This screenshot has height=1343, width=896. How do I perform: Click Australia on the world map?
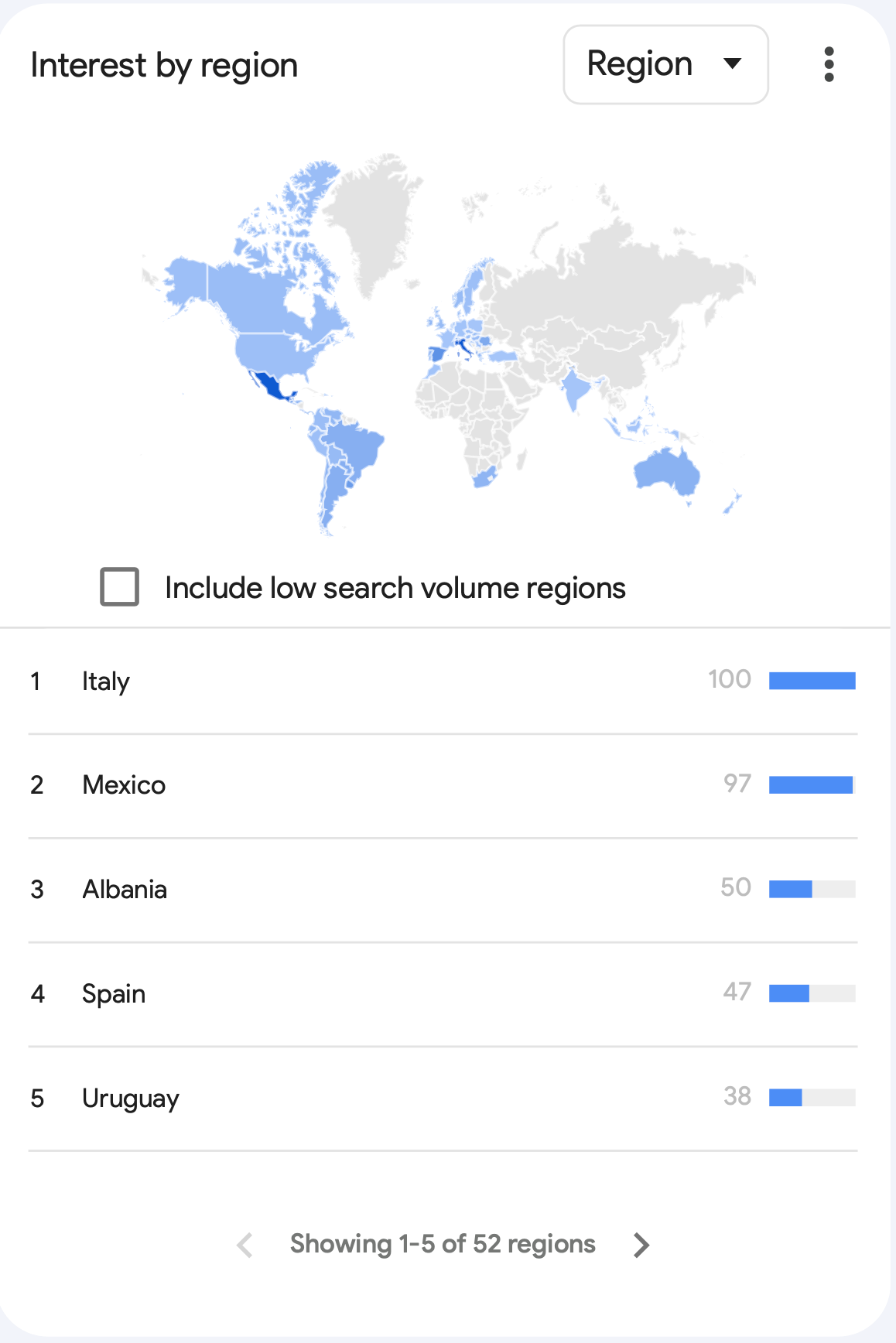(x=666, y=471)
